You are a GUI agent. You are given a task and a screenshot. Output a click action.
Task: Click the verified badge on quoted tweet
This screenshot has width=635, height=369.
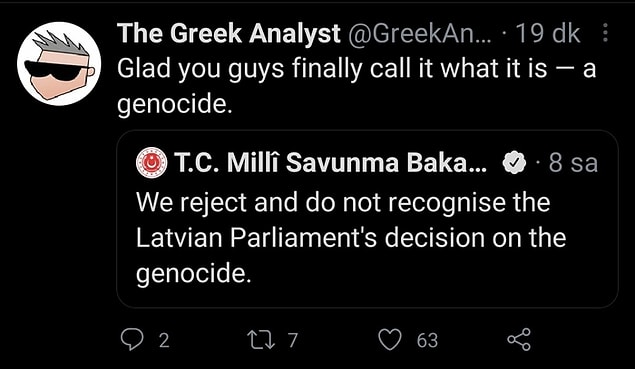click(x=514, y=163)
